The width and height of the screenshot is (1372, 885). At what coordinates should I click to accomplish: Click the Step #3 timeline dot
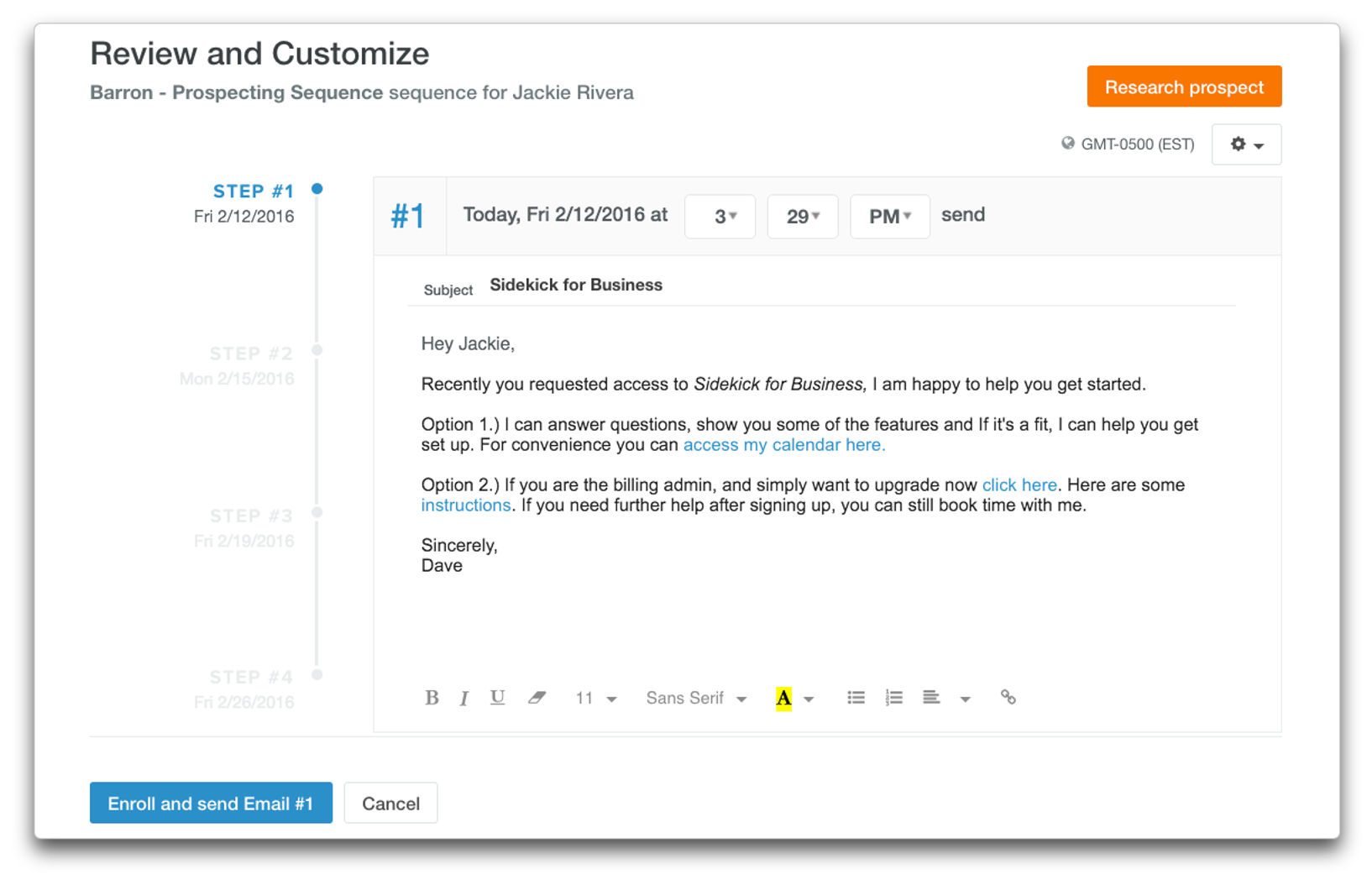[x=317, y=512]
